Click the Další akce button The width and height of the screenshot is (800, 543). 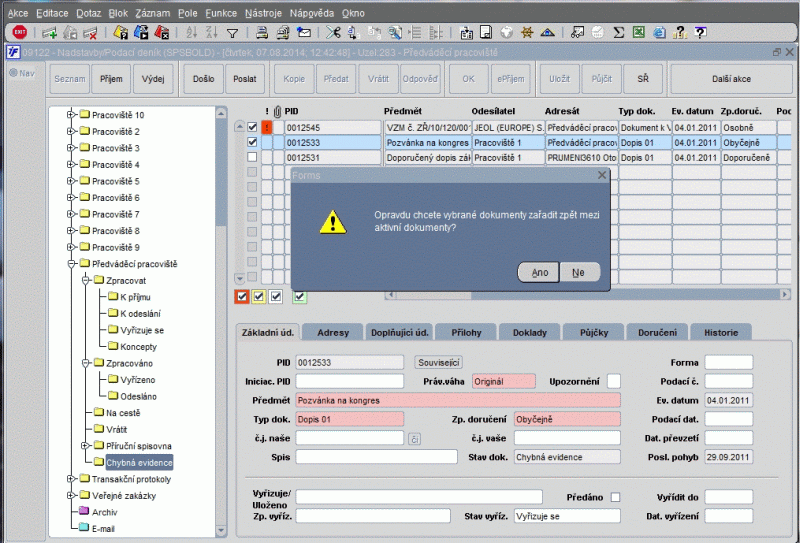(731, 79)
